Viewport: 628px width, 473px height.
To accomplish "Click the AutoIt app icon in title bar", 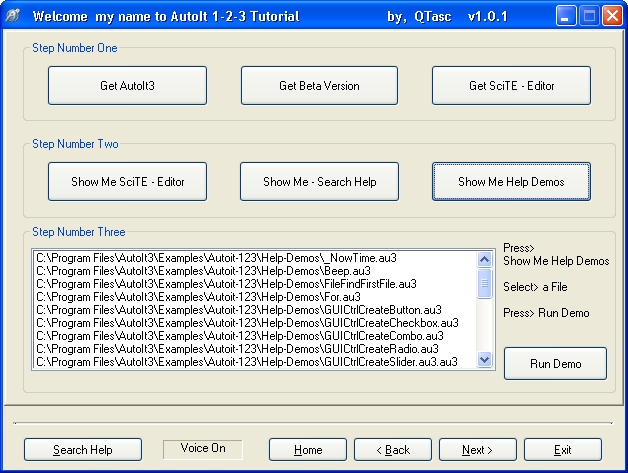I will (x=13, y=16).
